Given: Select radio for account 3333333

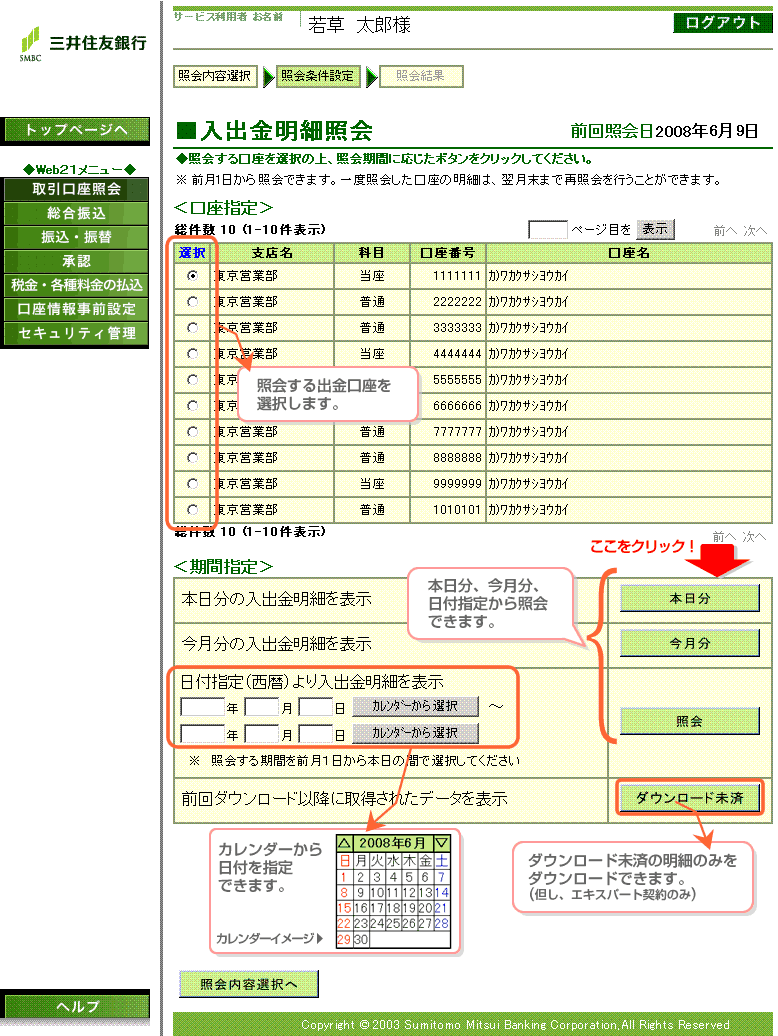Looking at the screenshot, I should click(193, 328).
